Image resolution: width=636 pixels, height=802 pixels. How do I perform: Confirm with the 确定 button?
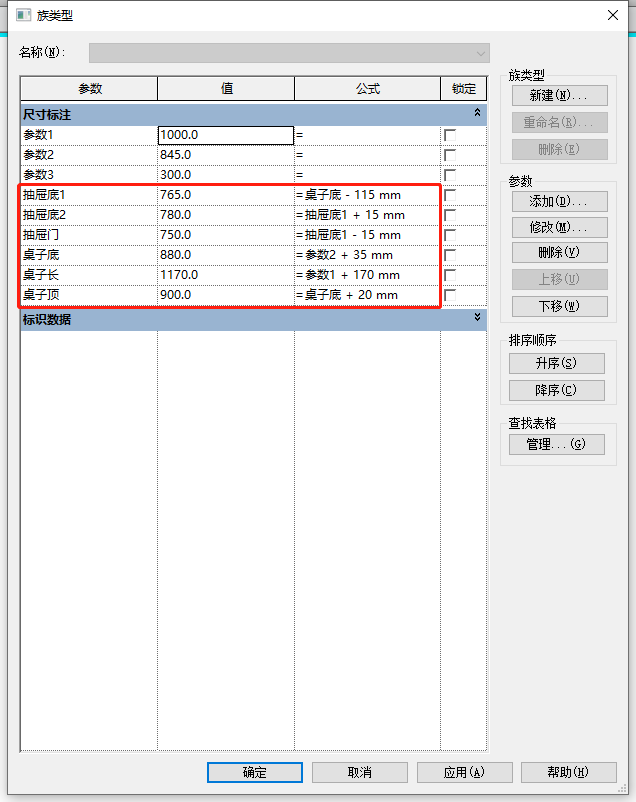[x=255, y=772]
